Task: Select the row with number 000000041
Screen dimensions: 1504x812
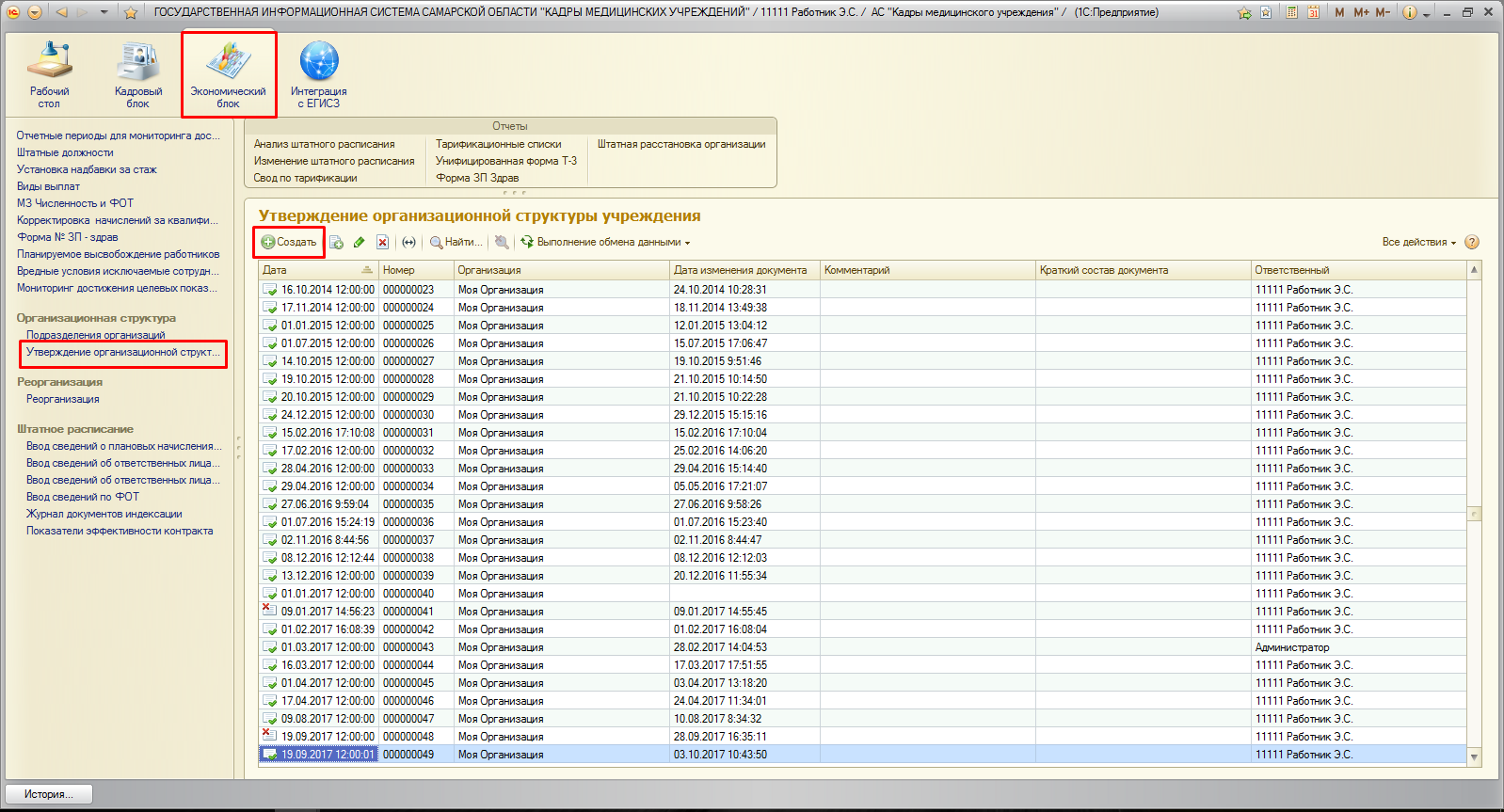Action: 408,612
